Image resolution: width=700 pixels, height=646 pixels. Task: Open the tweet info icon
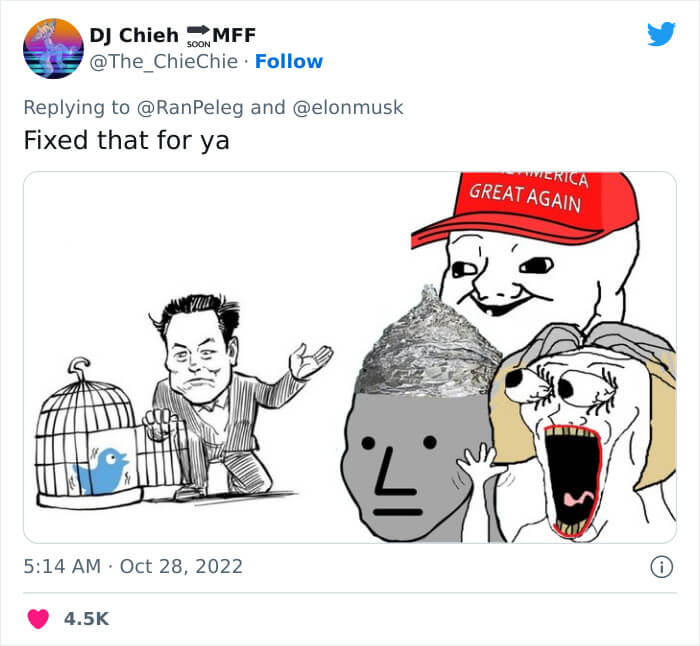661,567
